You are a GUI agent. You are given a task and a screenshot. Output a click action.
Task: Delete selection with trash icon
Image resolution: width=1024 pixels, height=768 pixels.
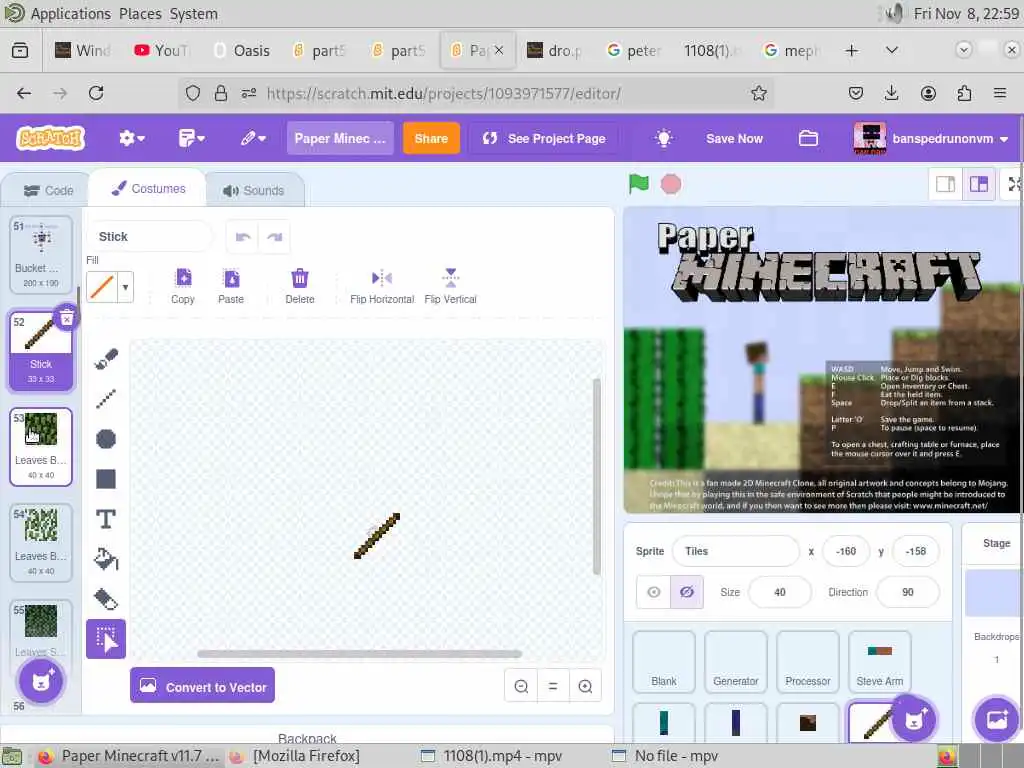pyautogui.click(x=300, y=286)
